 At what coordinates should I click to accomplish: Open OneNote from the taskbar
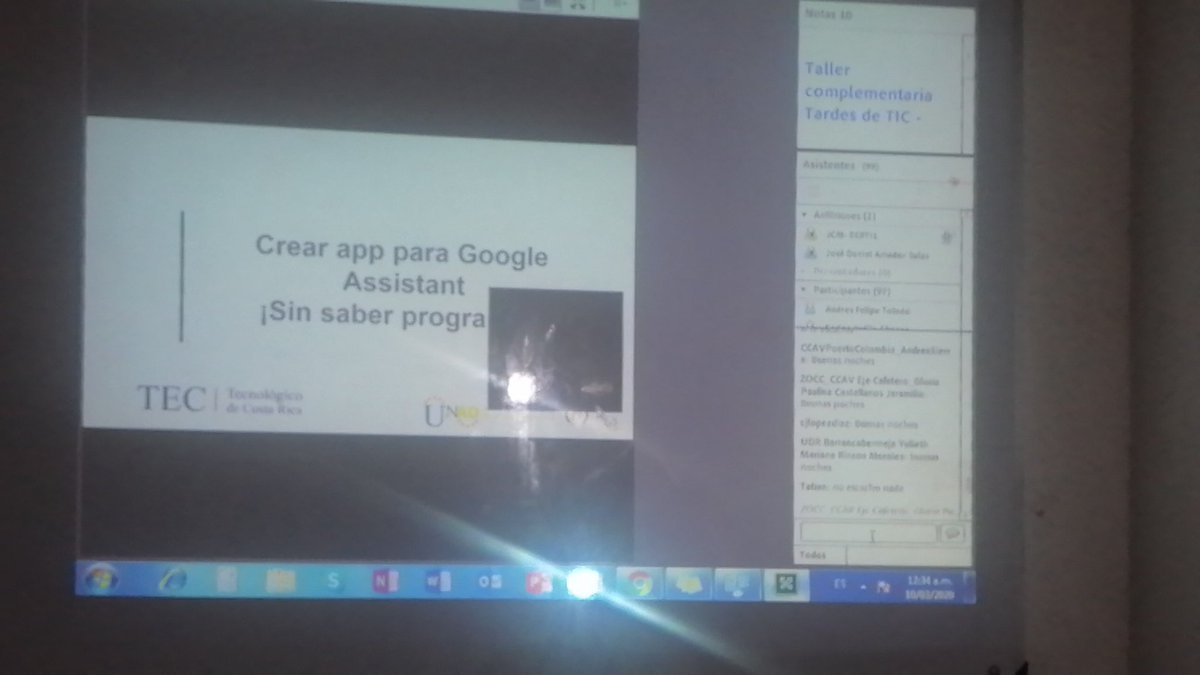[385, 582]
